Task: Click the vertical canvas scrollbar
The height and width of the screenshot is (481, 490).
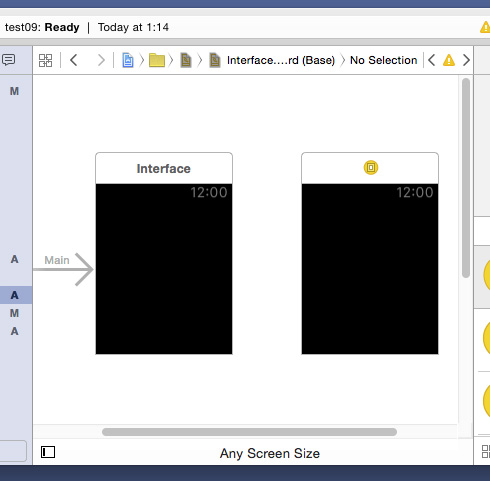Action: [466, 178]
